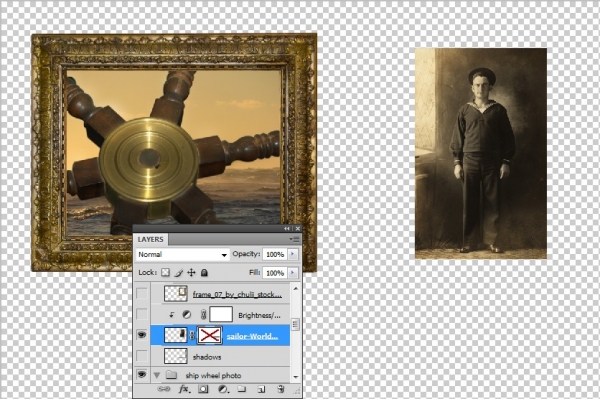
Task: Hide the sailor-World layer
Action: 142,335
